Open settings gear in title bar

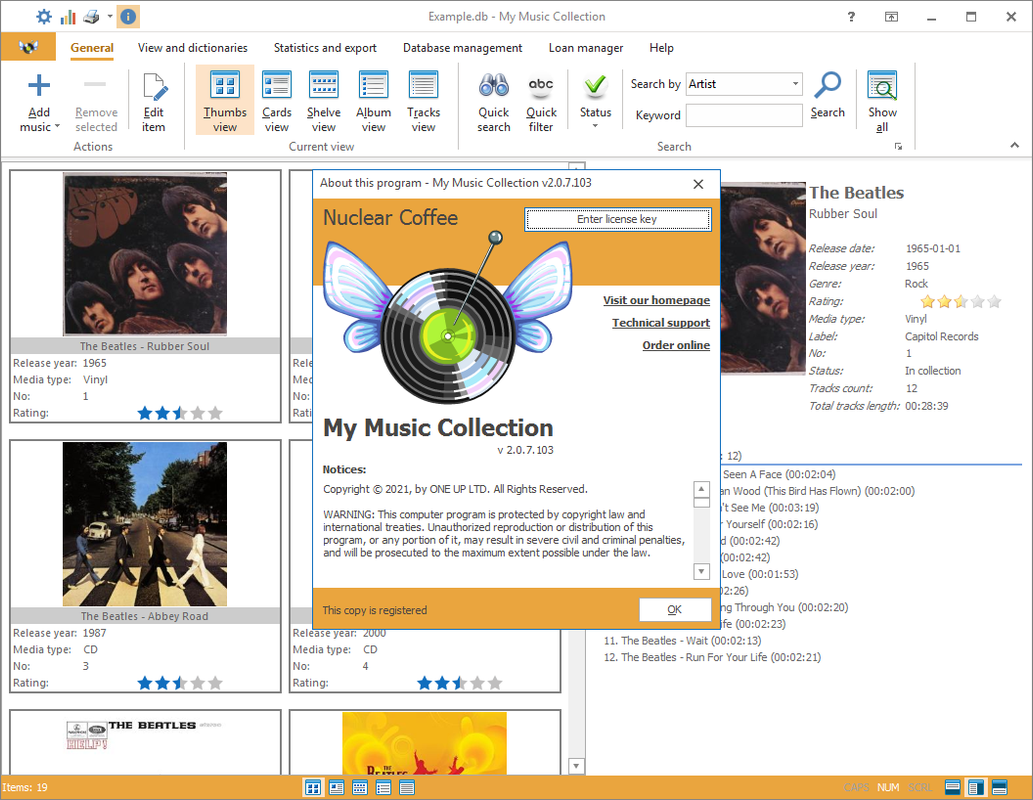point(43,16)
